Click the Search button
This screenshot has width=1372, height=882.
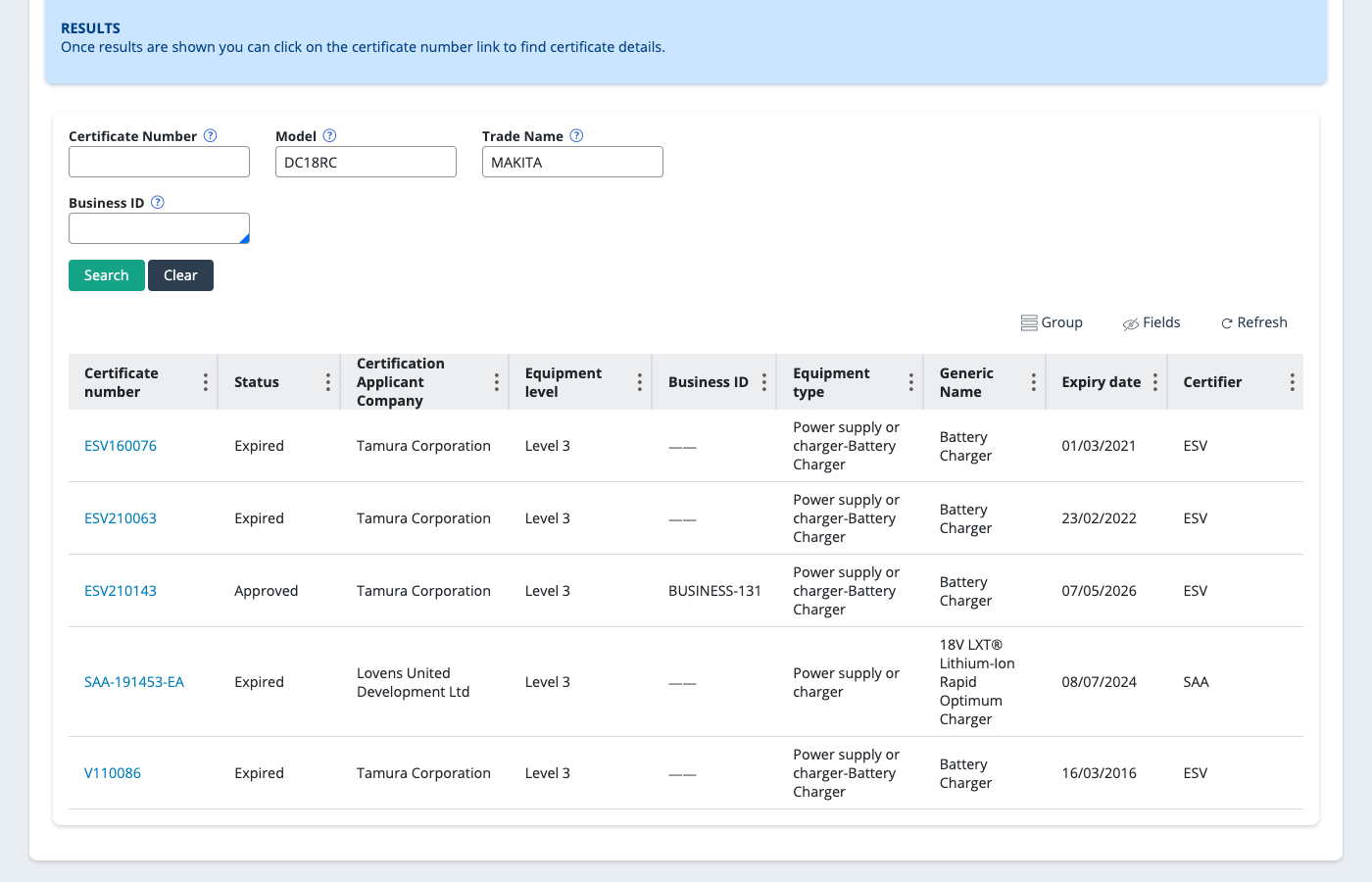[106, 275]
